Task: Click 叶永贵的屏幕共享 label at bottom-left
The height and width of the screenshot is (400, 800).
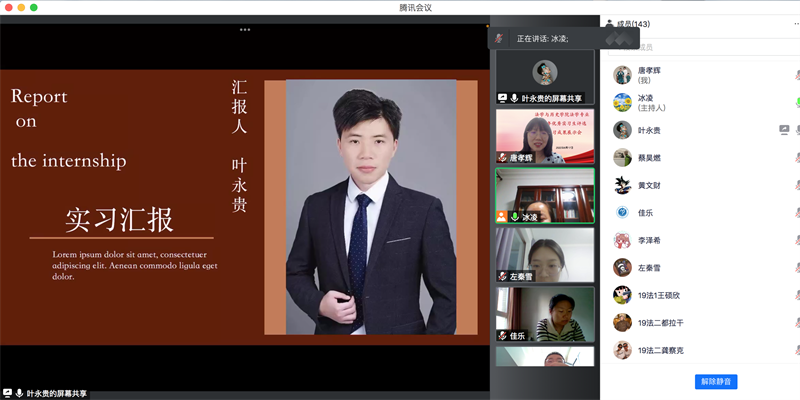Action: pos(57,393)
